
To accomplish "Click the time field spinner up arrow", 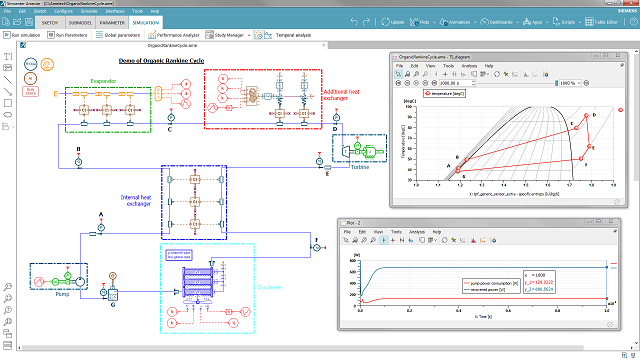I will 473,81.
